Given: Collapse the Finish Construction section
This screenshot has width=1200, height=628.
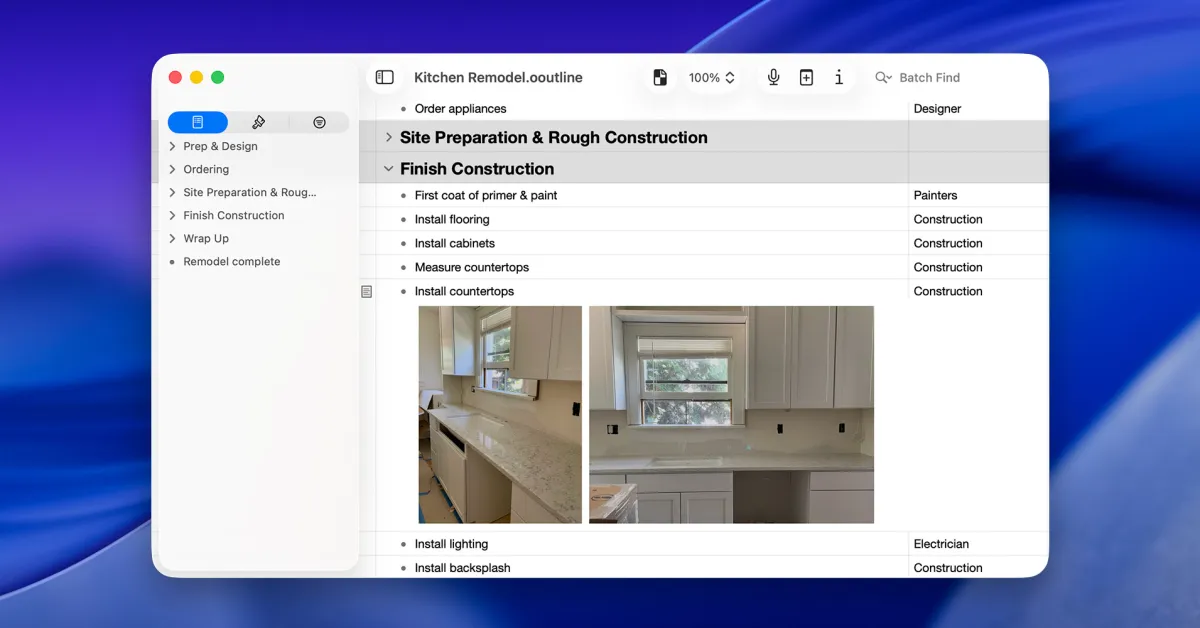Looking at the screenshot, I should point(389,169).
